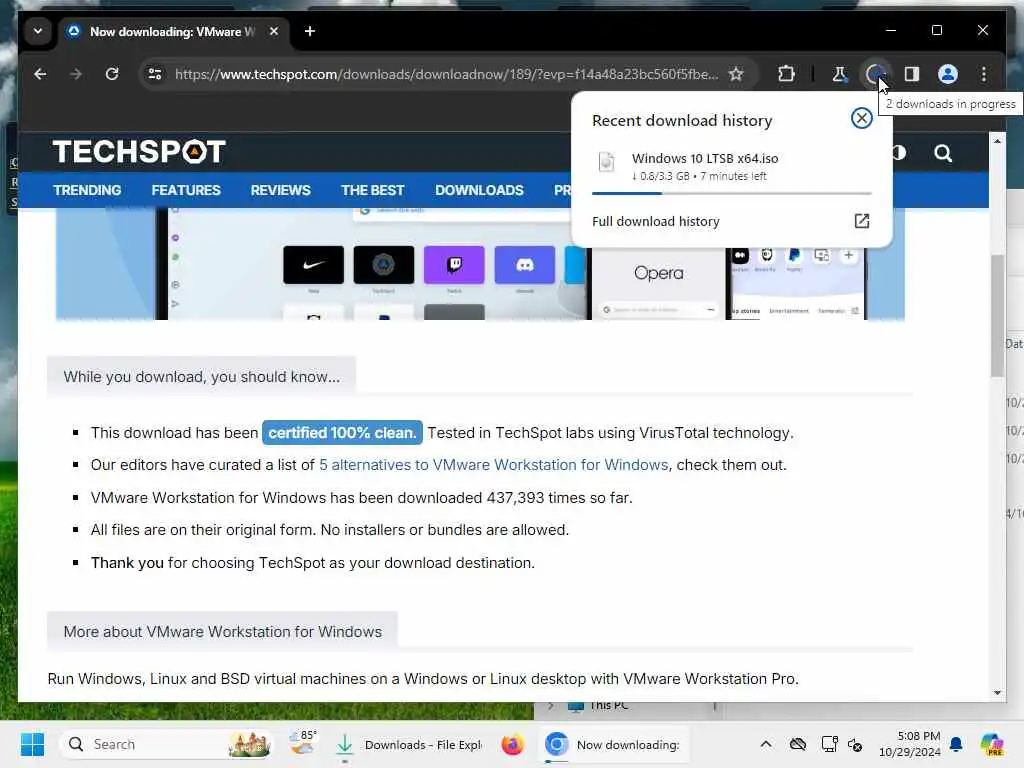
Task: Click the certified 100% clean badge
Action: [342, 432]
